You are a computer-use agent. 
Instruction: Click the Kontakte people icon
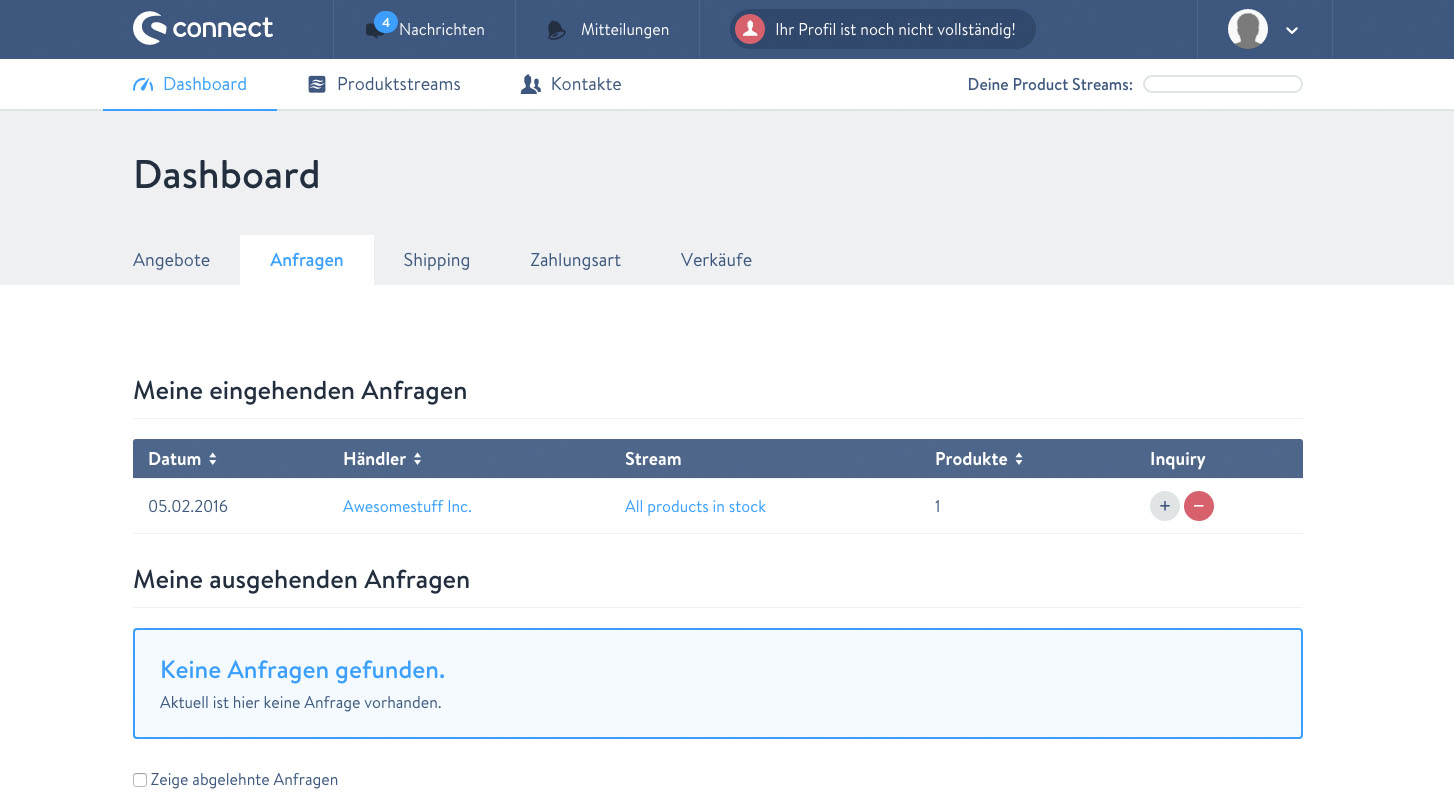pos(530,85)
